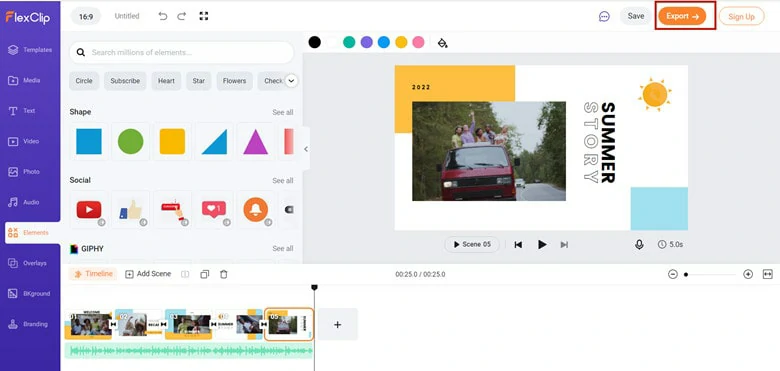Add the thumbs up like element
The image size is (780, 371).
(x=130, y=210)
